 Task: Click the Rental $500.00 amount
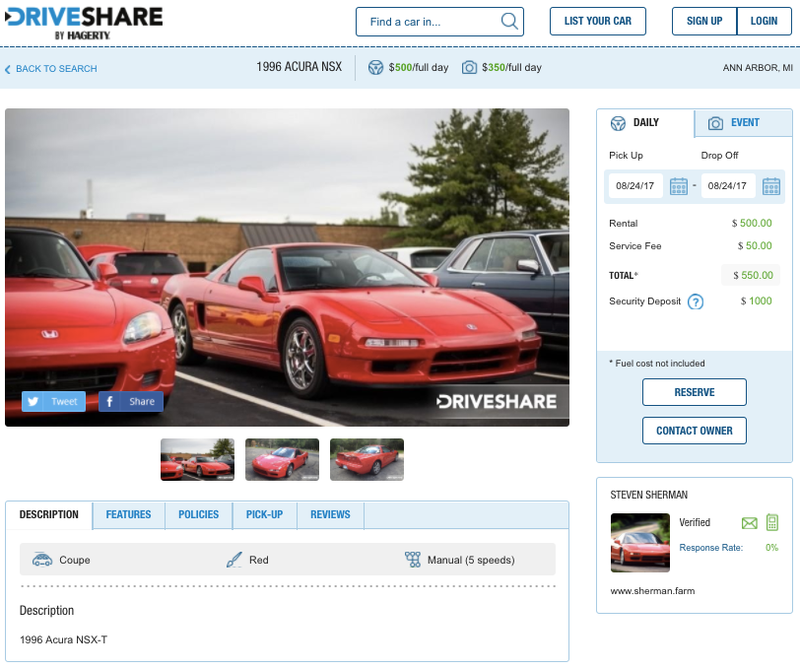click(x=752, y=224)
